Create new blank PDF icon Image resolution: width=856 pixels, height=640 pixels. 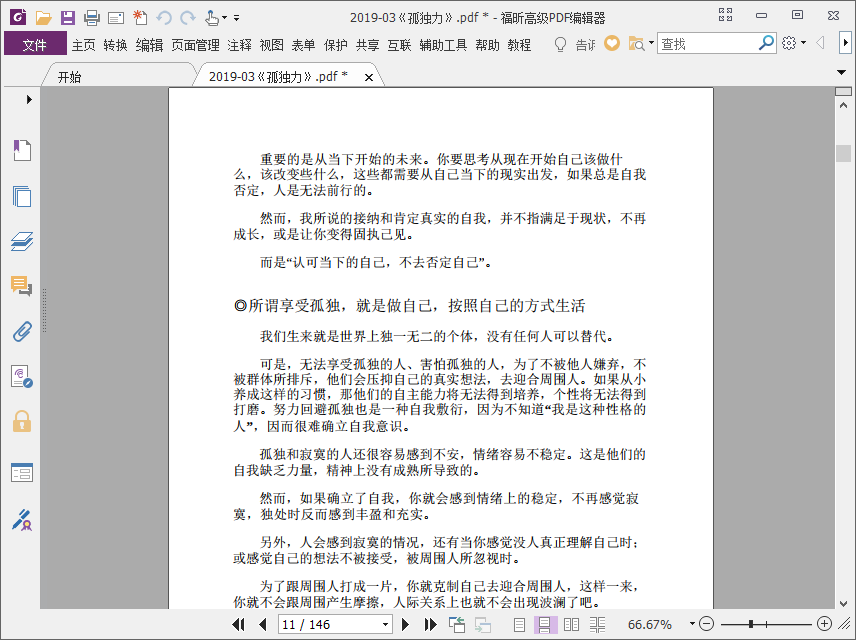[140, 18]
